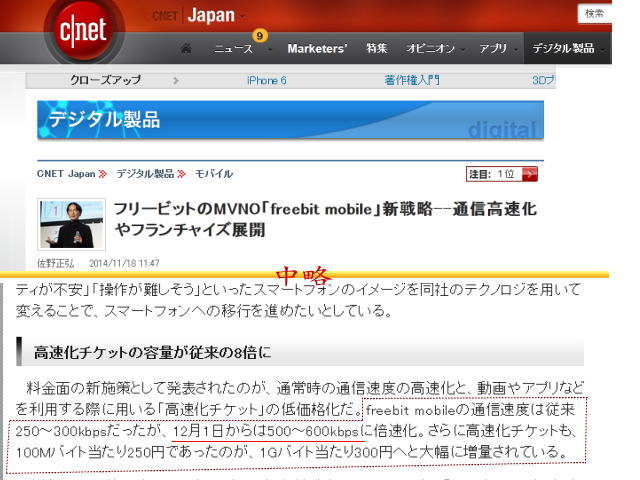This screenshot has height=480, width=640.
Task: Select 特集 in the navigation bar
Action: [377, 48]
